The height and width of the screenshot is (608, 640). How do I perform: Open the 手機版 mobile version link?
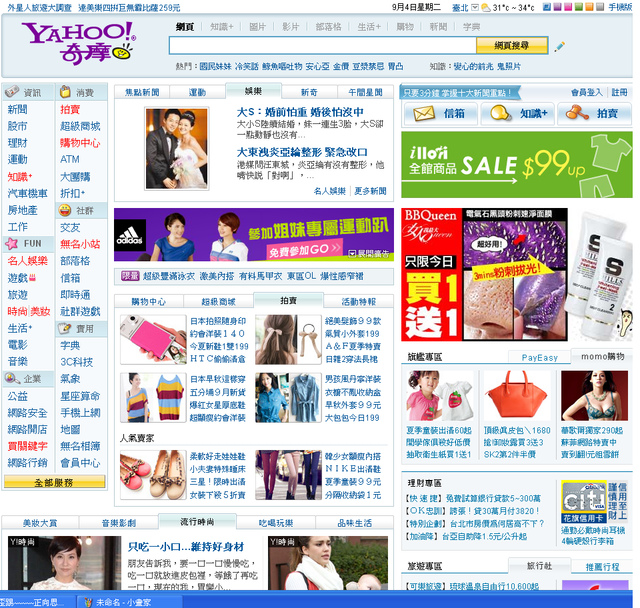click(620, 7)
